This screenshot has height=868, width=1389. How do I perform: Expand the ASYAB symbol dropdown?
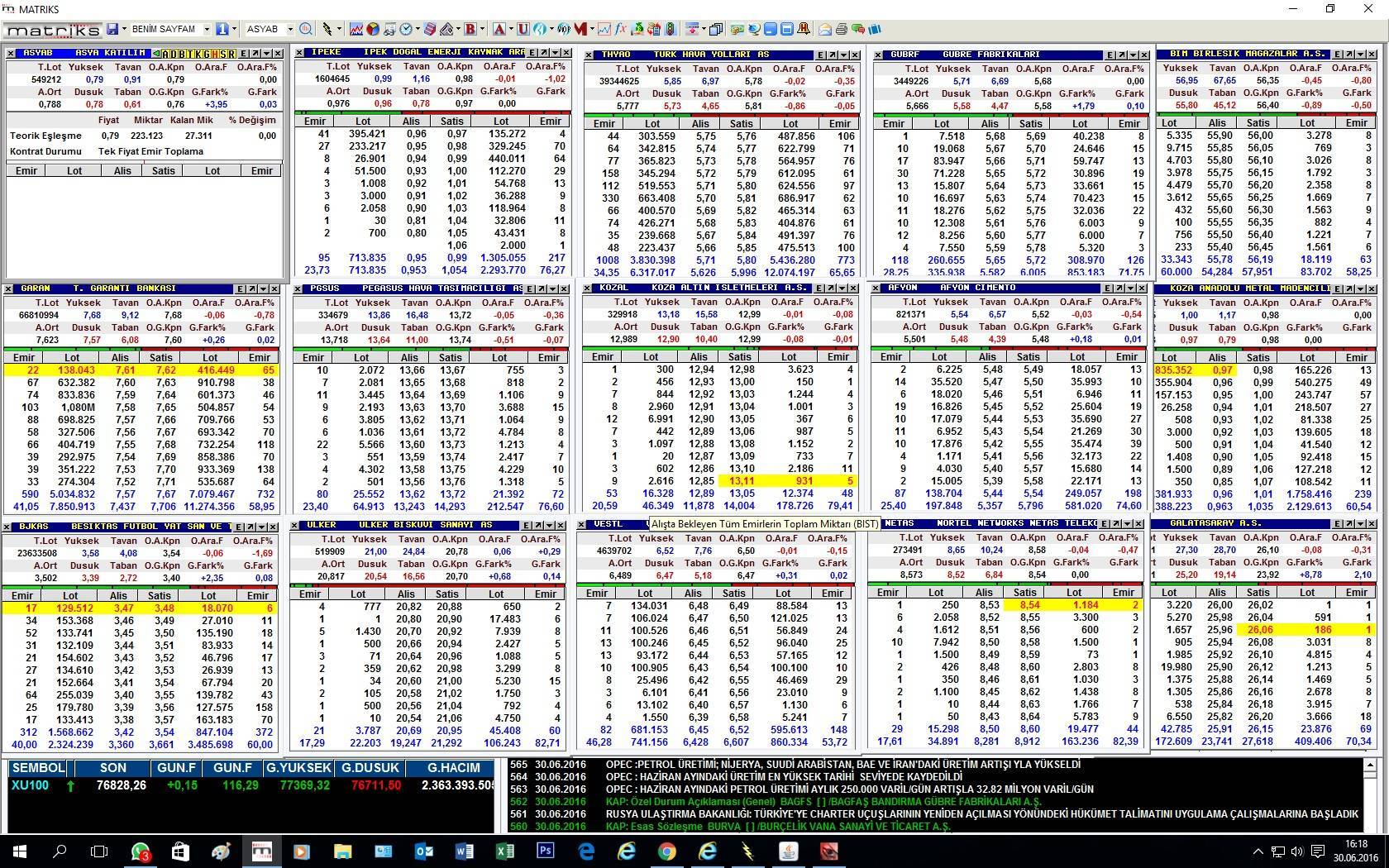coord(289,29)
